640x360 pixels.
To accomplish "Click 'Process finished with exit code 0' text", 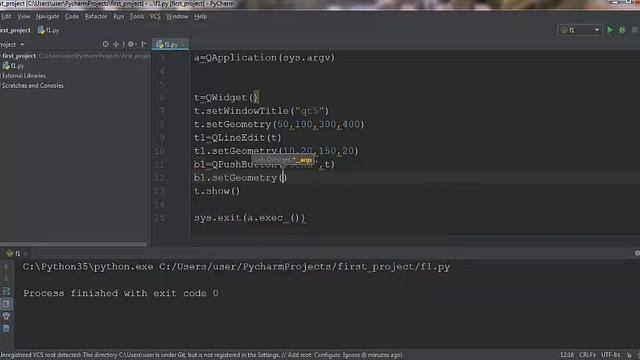I will tap(121, 293).
